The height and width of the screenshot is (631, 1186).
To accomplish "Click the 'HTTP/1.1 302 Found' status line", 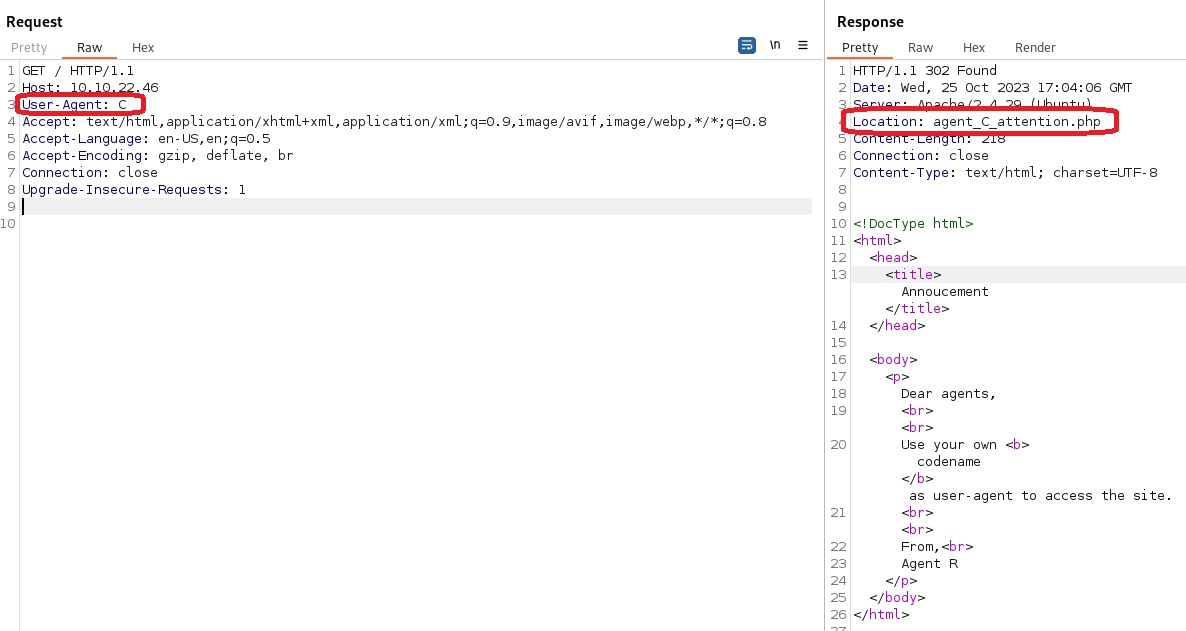I will click(924, 70).
